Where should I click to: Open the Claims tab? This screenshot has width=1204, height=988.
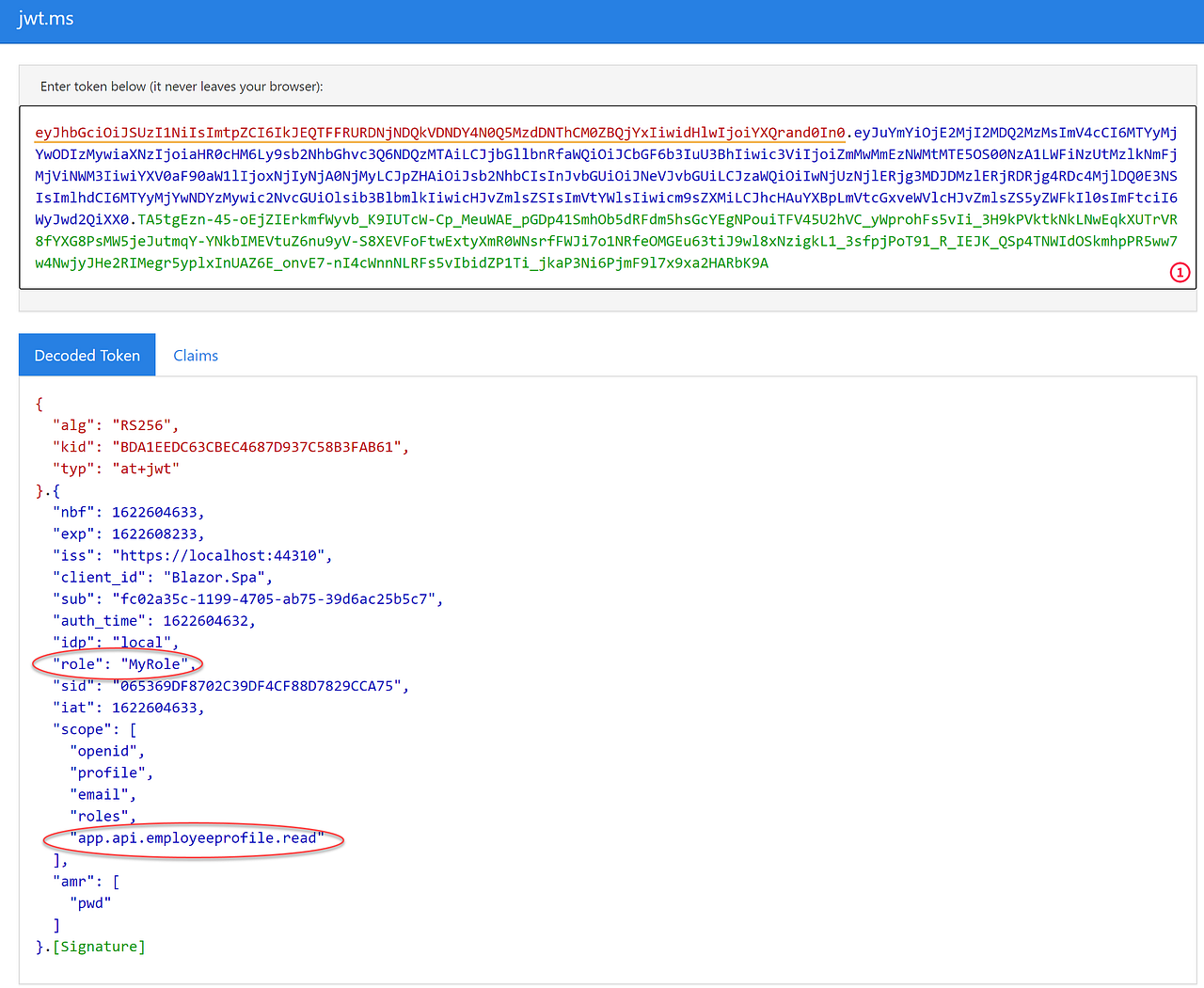196,356
